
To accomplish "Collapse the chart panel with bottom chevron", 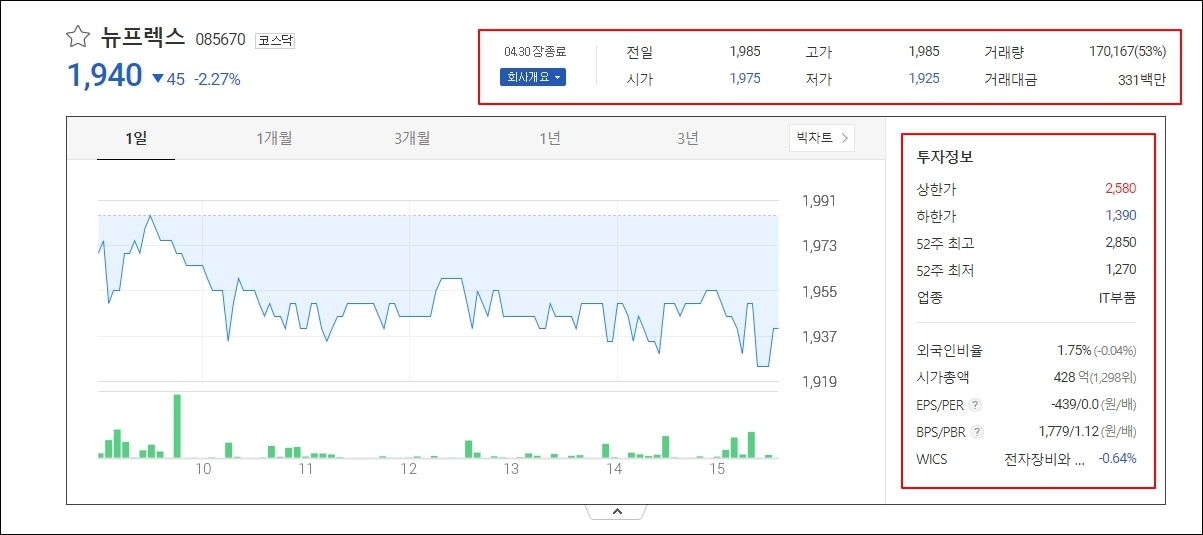I will point(617,511).
